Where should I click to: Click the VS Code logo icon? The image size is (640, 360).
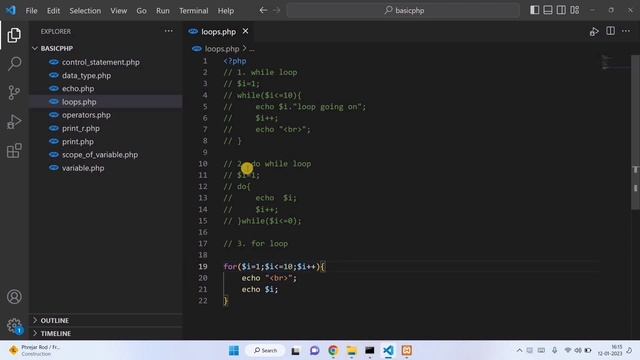(x=11, y=10)
